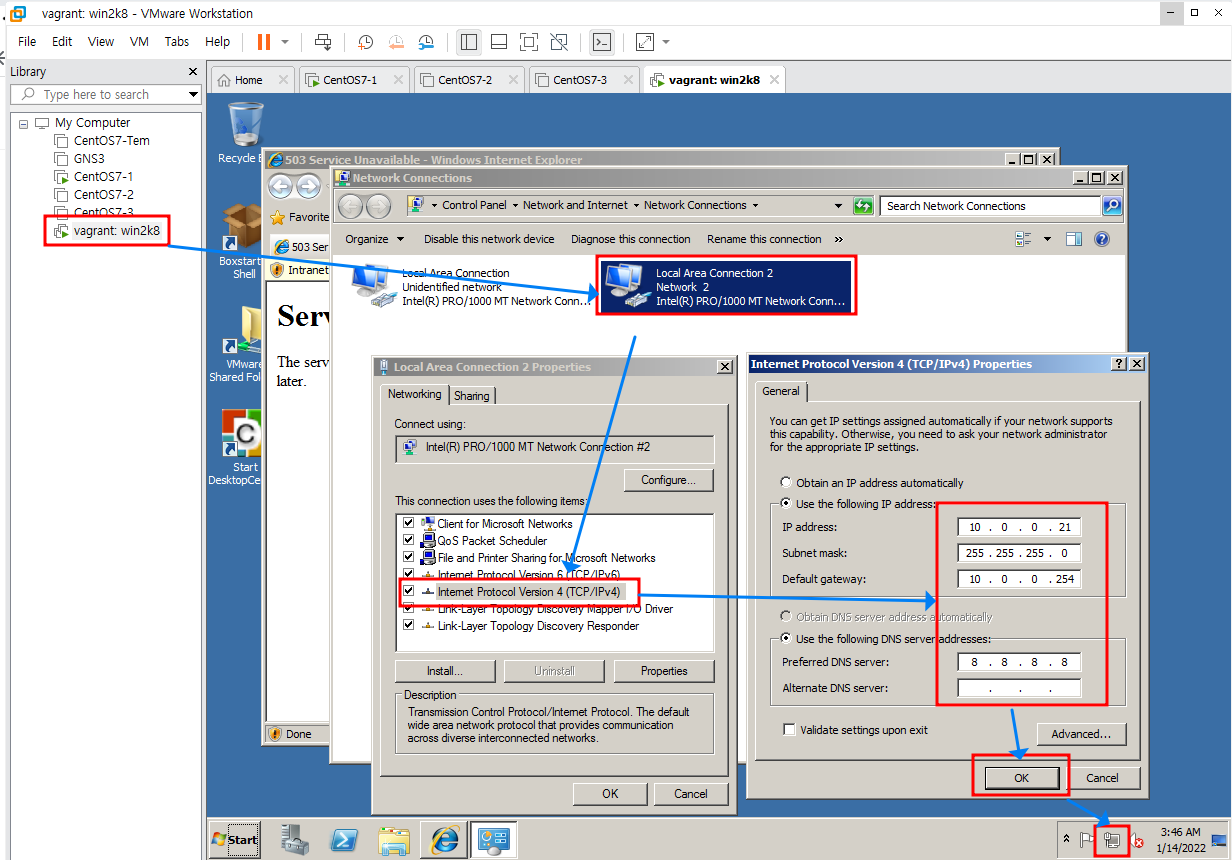Click the Advanced... button
Screen dimensions: 1232x860
click(x=1081, y=734)
